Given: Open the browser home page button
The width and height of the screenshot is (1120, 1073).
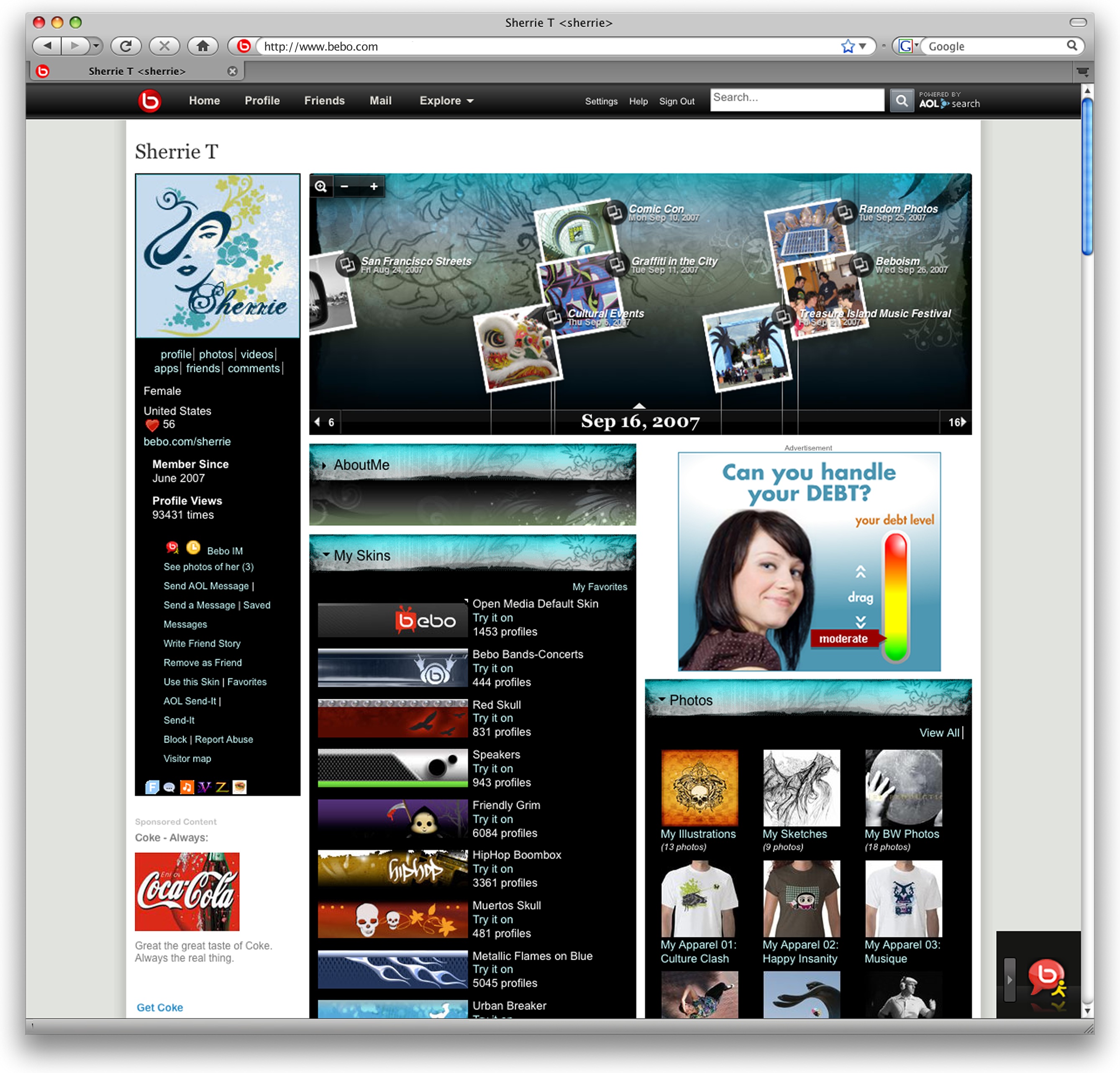Looking at the screenshot, I should click(x=202, y=46).
